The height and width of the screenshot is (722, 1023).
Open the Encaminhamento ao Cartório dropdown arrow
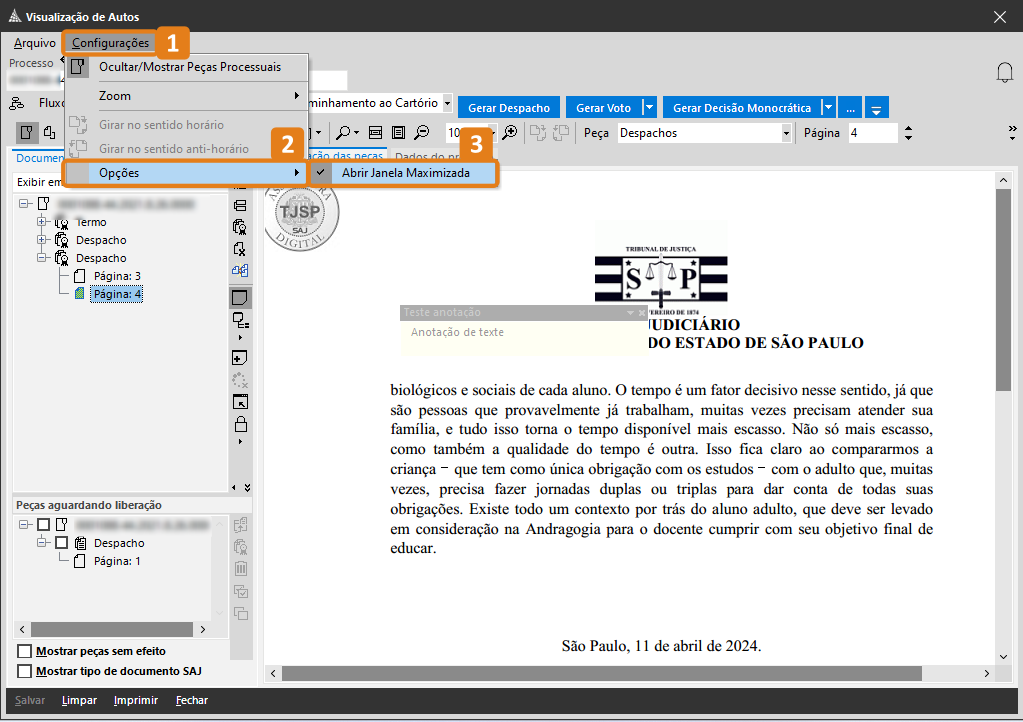(x=447, y=103)
